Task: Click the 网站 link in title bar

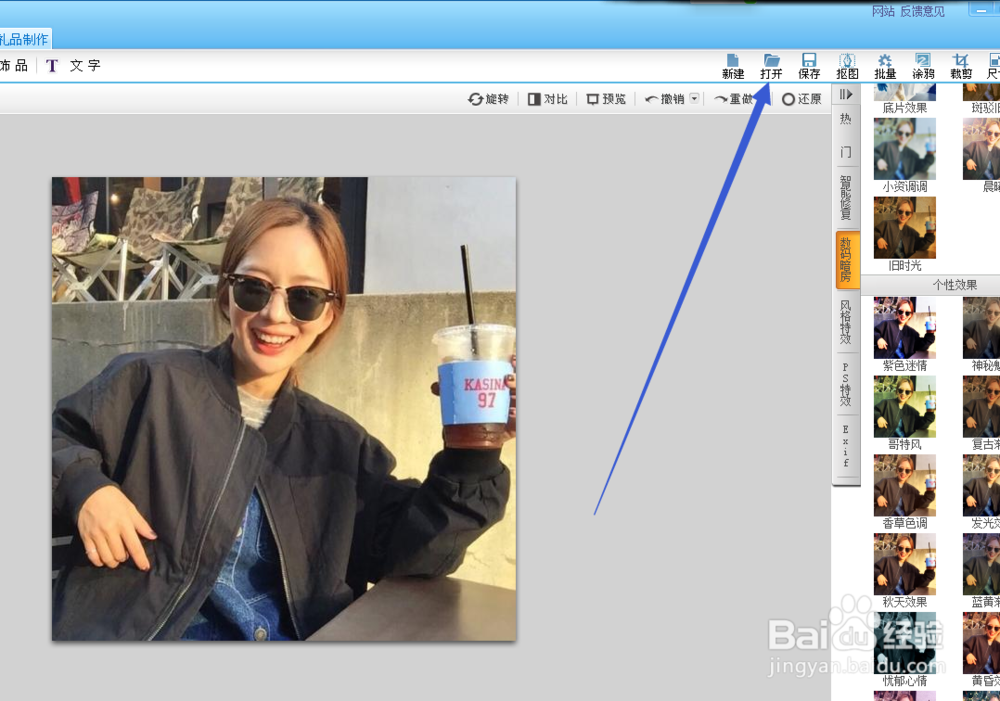Action: 883,11
